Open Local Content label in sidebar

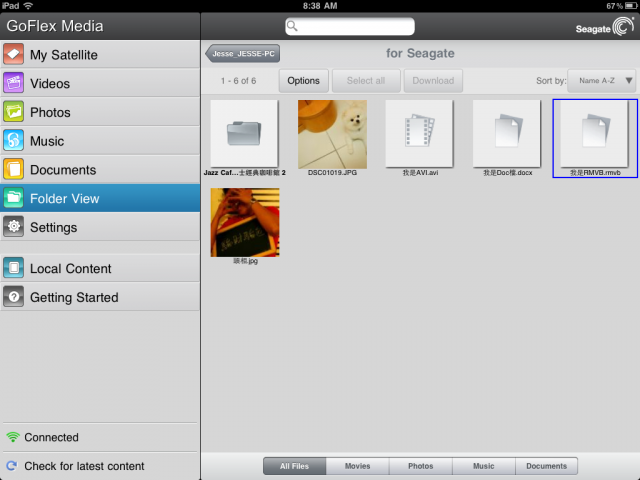pyautogui.click(x=71, y=269)
